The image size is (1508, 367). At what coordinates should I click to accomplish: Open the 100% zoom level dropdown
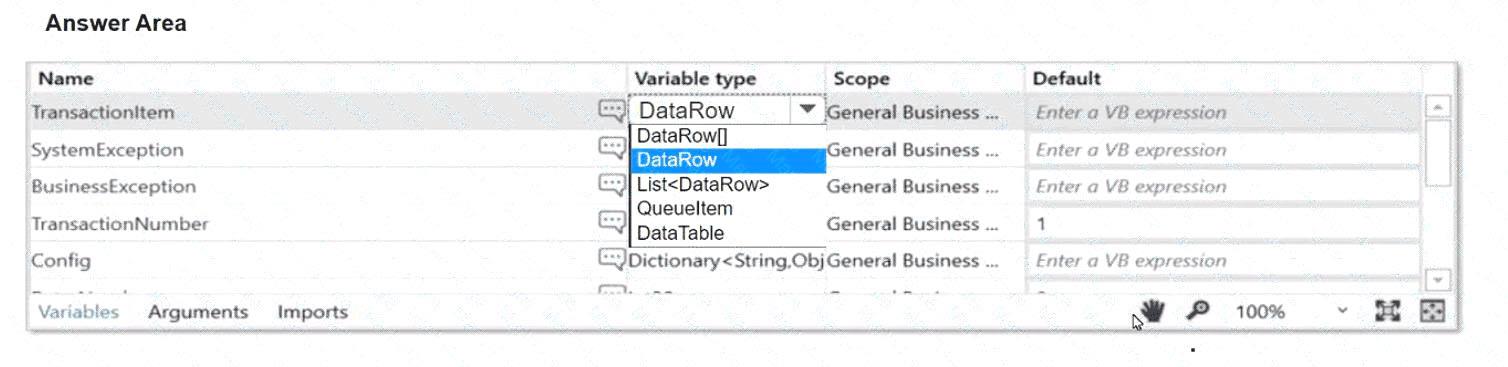(x=1291, y=312)
